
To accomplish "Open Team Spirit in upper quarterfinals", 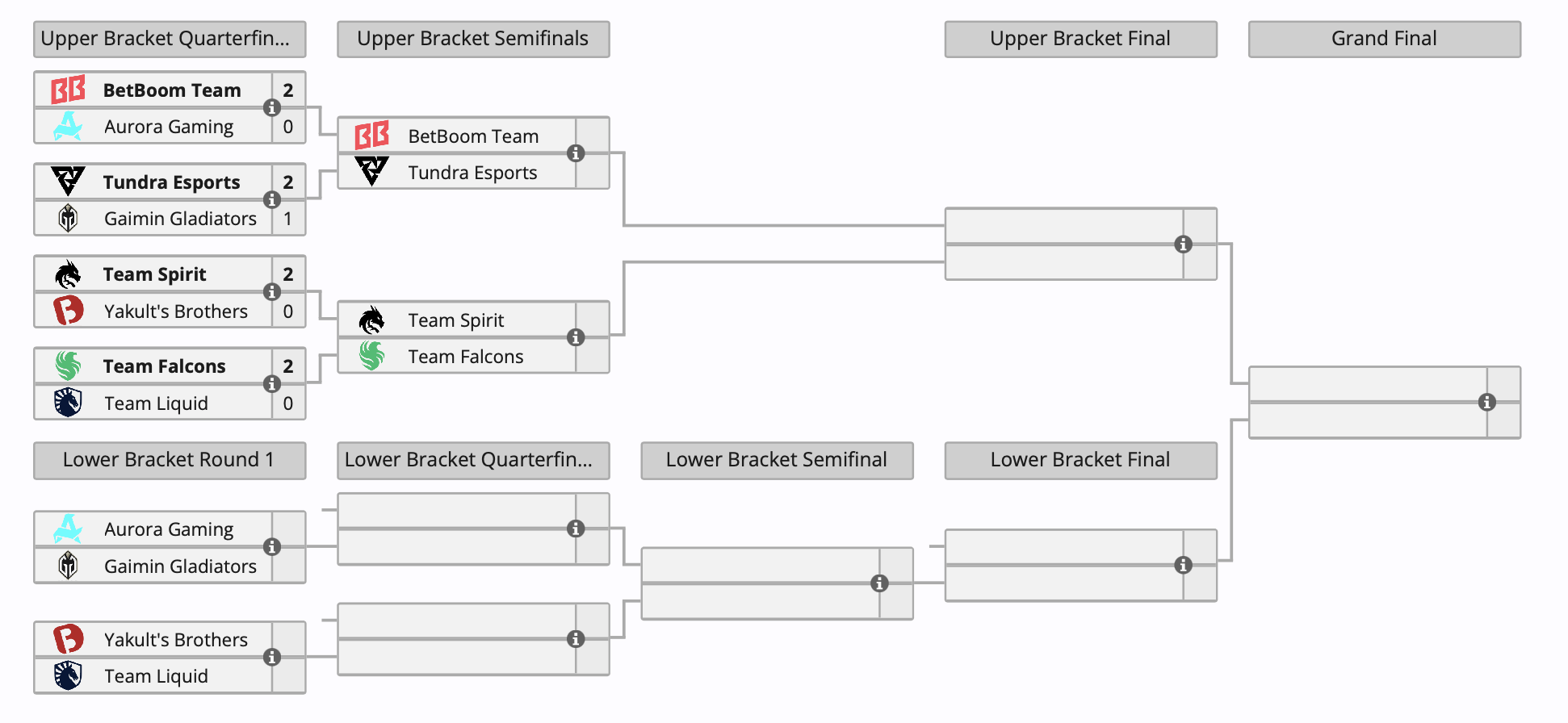I will pyautogui.click(x=154, y=274).
